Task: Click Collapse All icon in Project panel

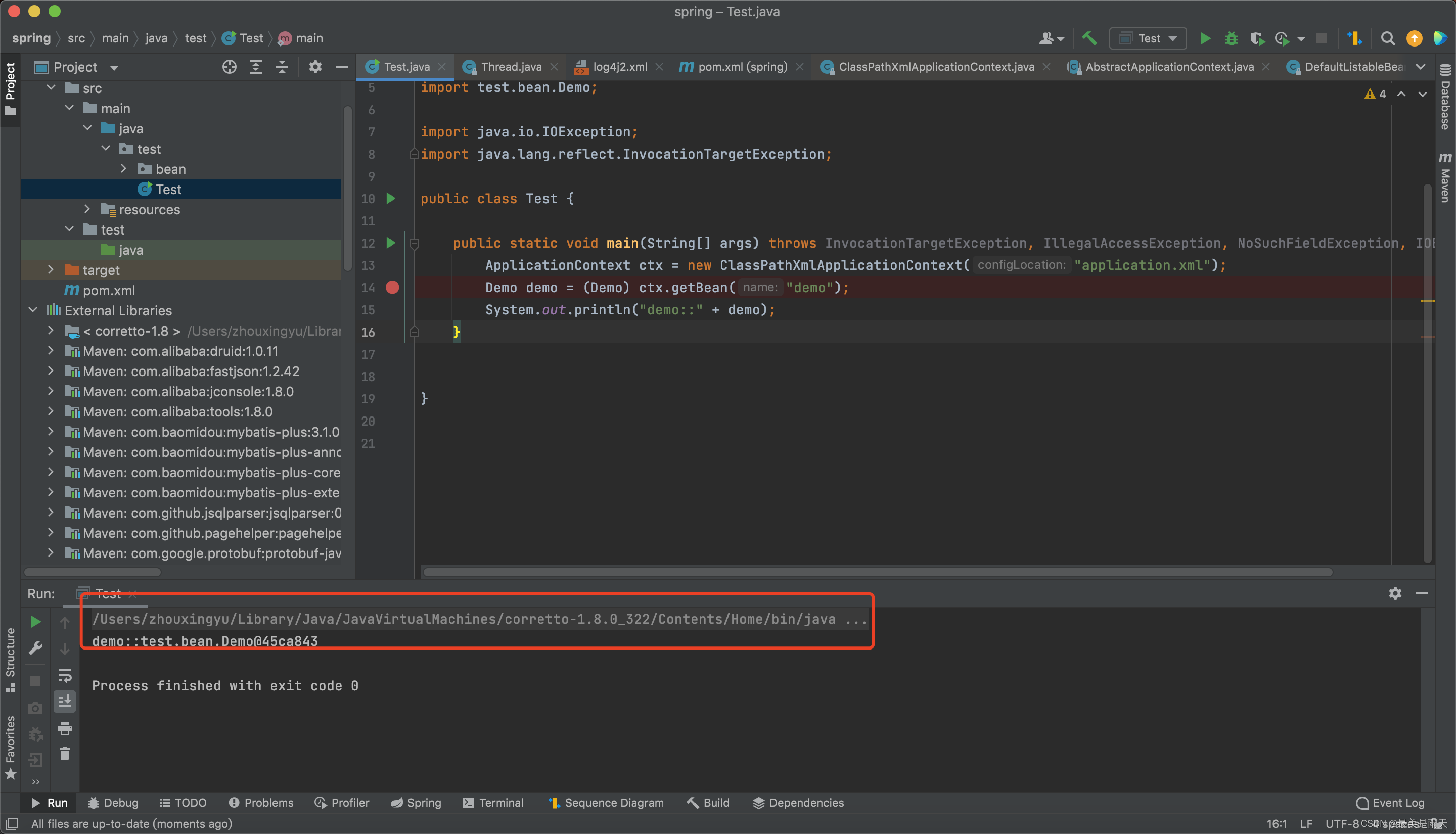Action: coord(282,67)
